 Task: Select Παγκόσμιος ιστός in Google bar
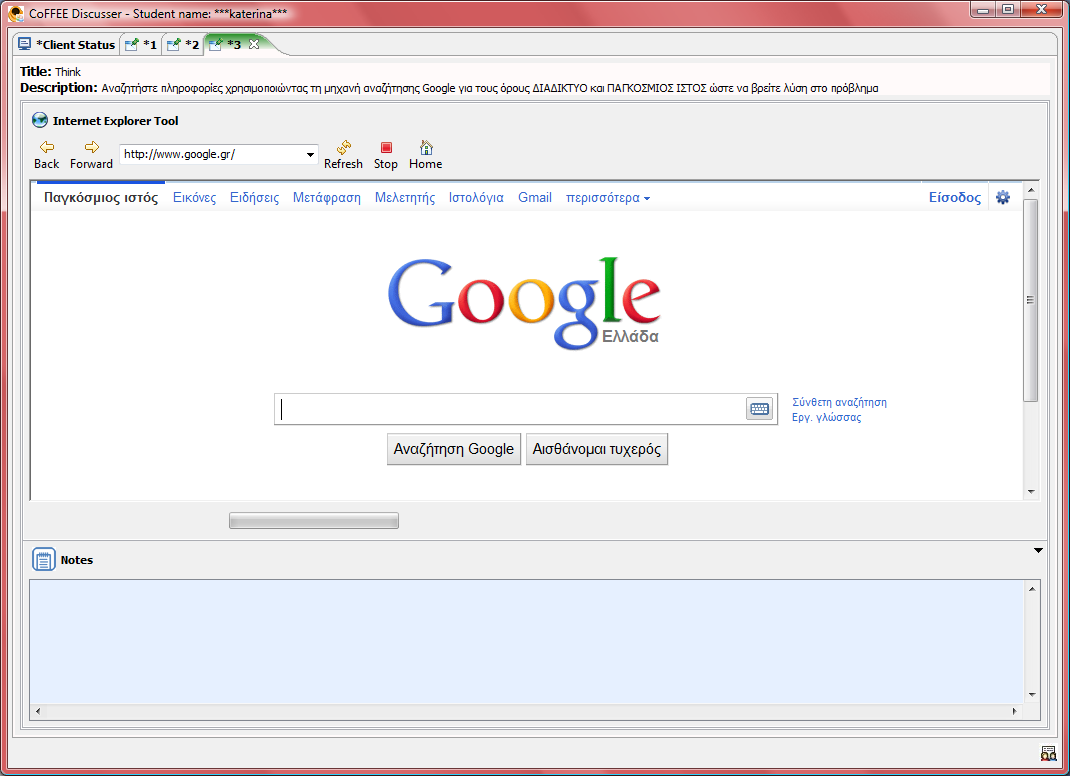pyautogui.click(x=101, y=198)
